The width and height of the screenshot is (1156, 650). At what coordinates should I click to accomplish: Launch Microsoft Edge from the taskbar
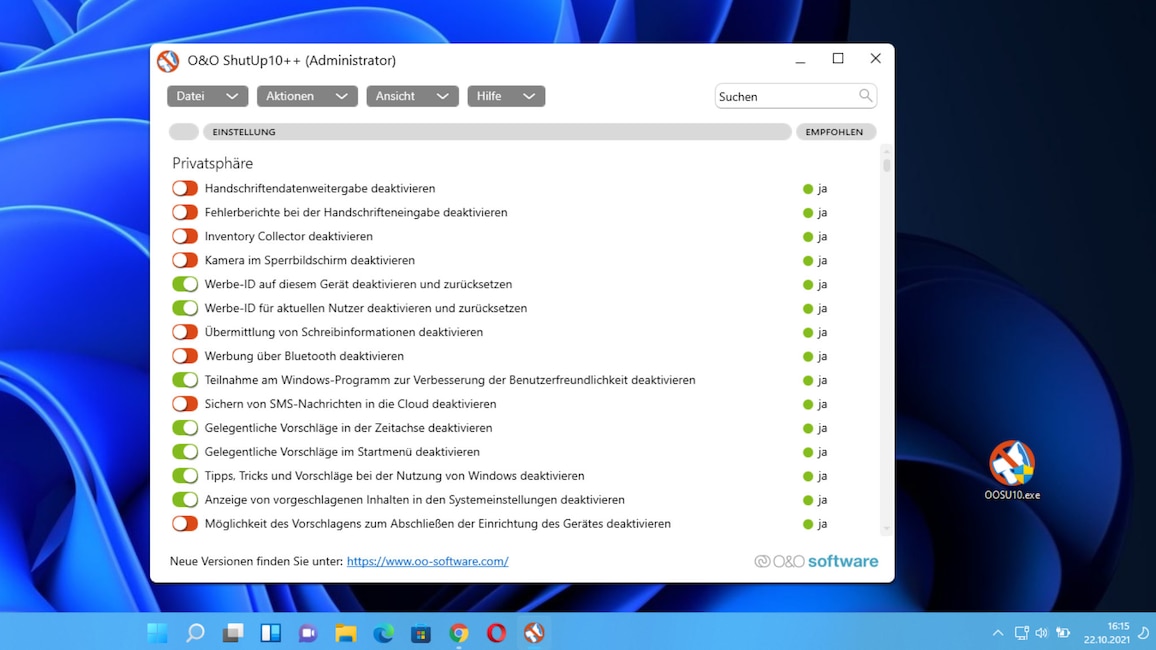point(383,633)
